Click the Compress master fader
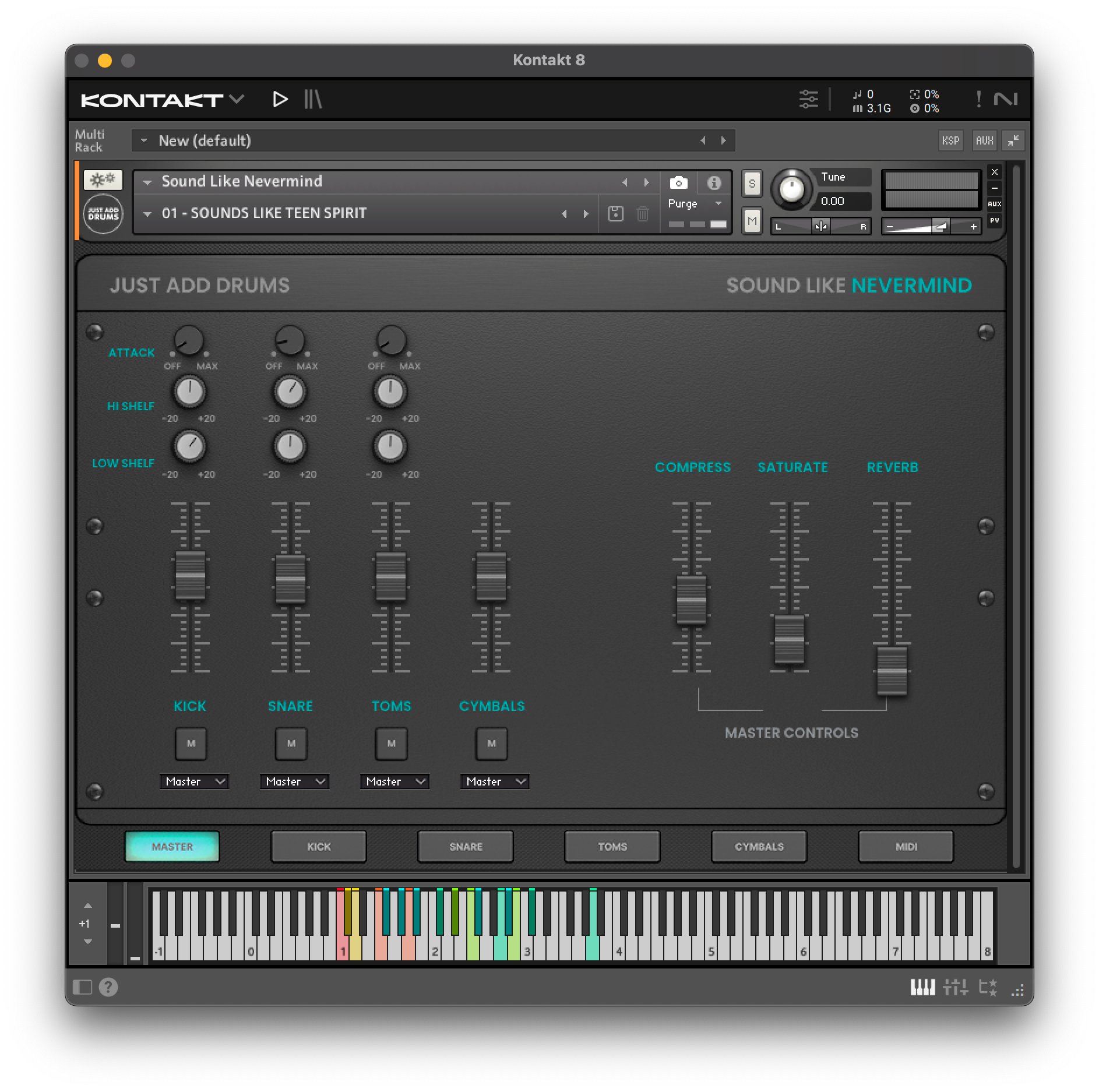The width and height of the screenshot is (1099, 1092). point(692,600)
